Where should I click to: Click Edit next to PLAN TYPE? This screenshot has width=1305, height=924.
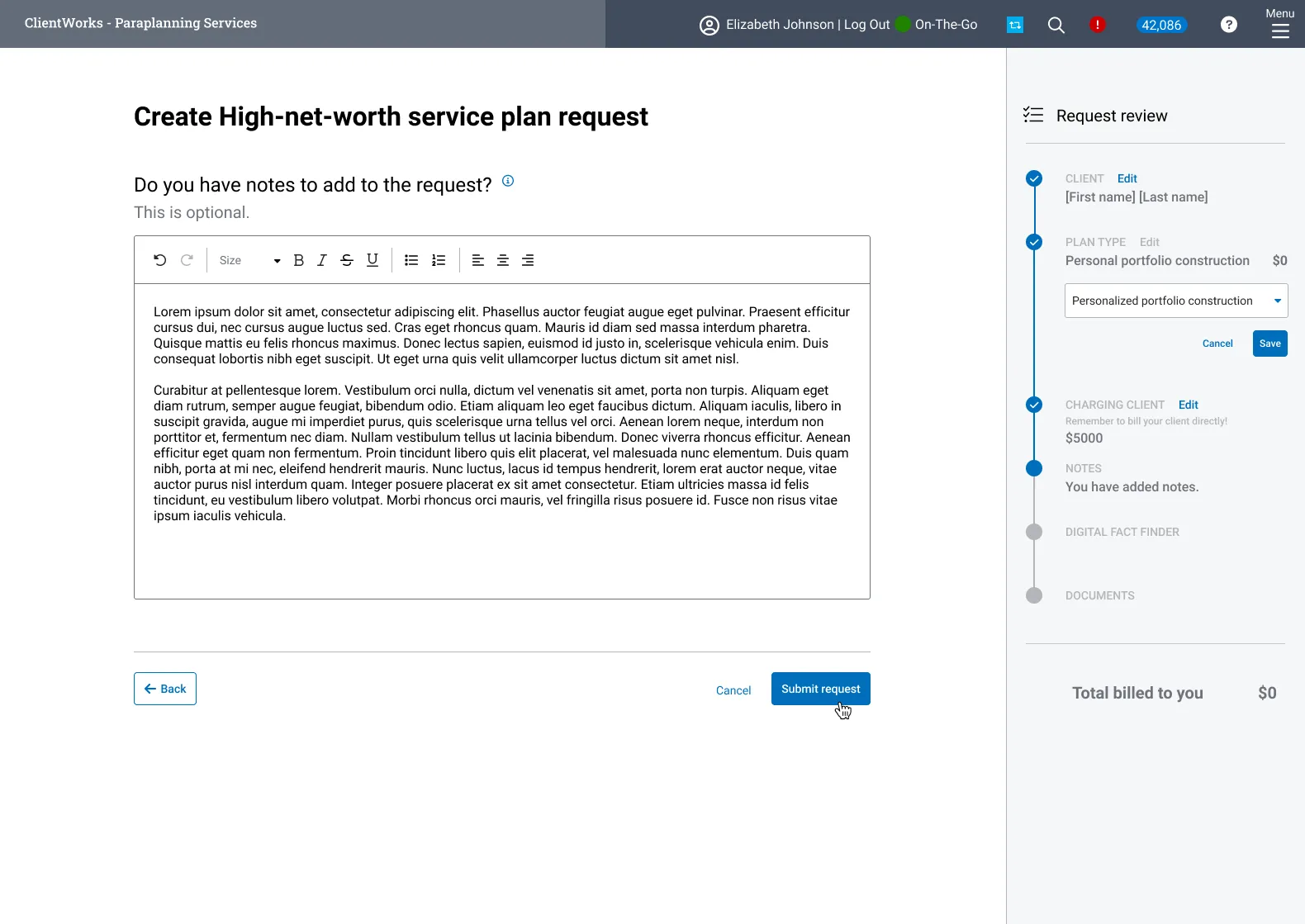pos(1149,242)
